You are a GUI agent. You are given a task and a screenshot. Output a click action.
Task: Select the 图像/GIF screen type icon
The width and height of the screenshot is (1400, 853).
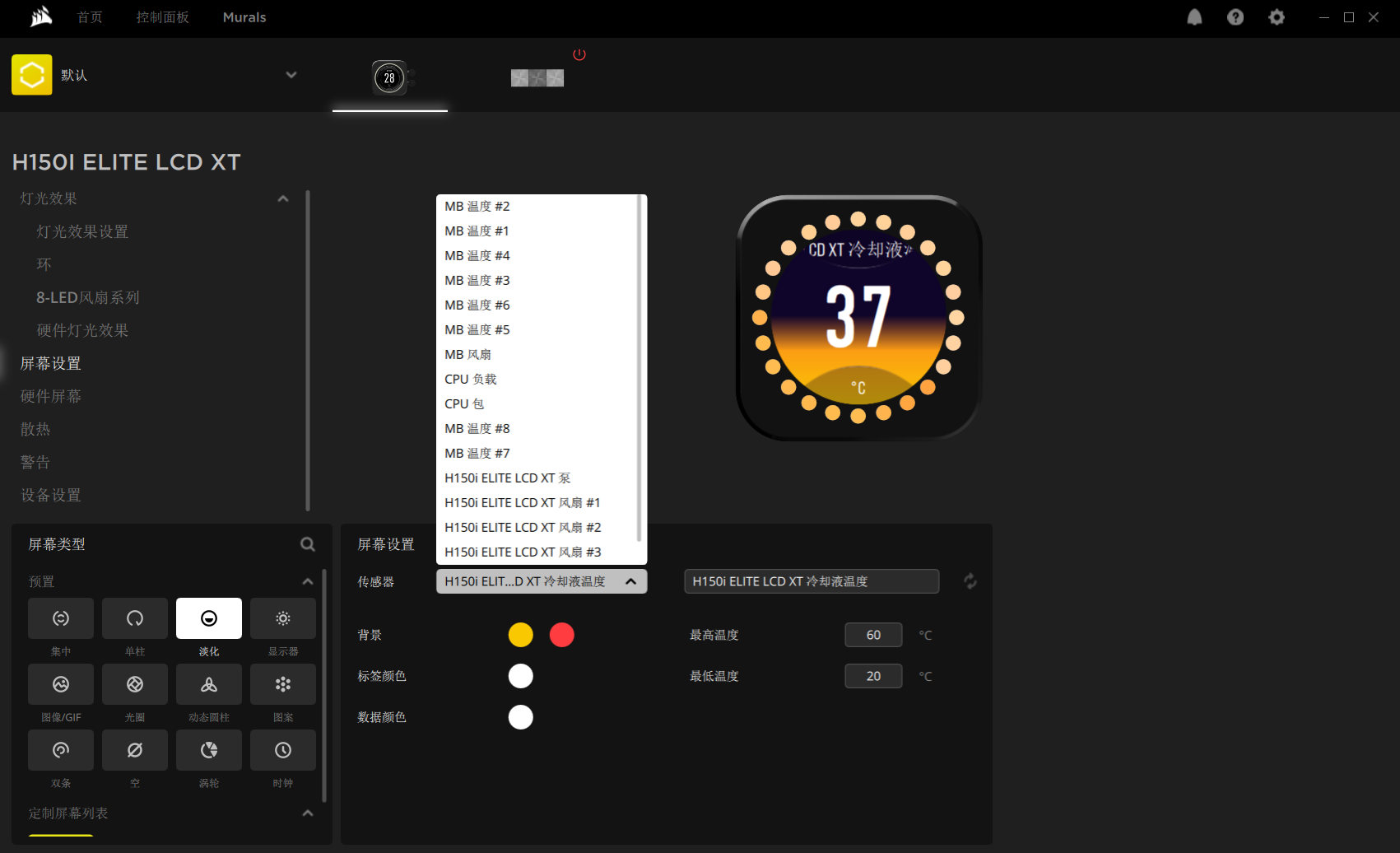click(x=61, y=684)
